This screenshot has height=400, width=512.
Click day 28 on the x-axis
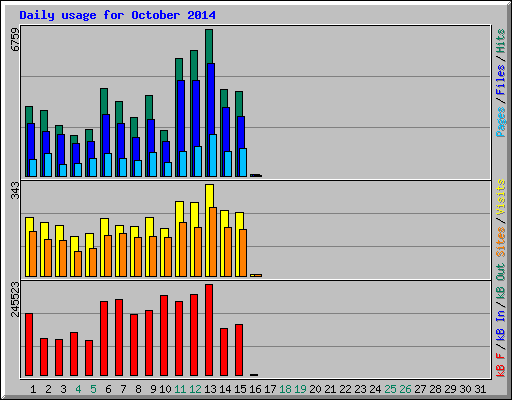tap(435, 389)
